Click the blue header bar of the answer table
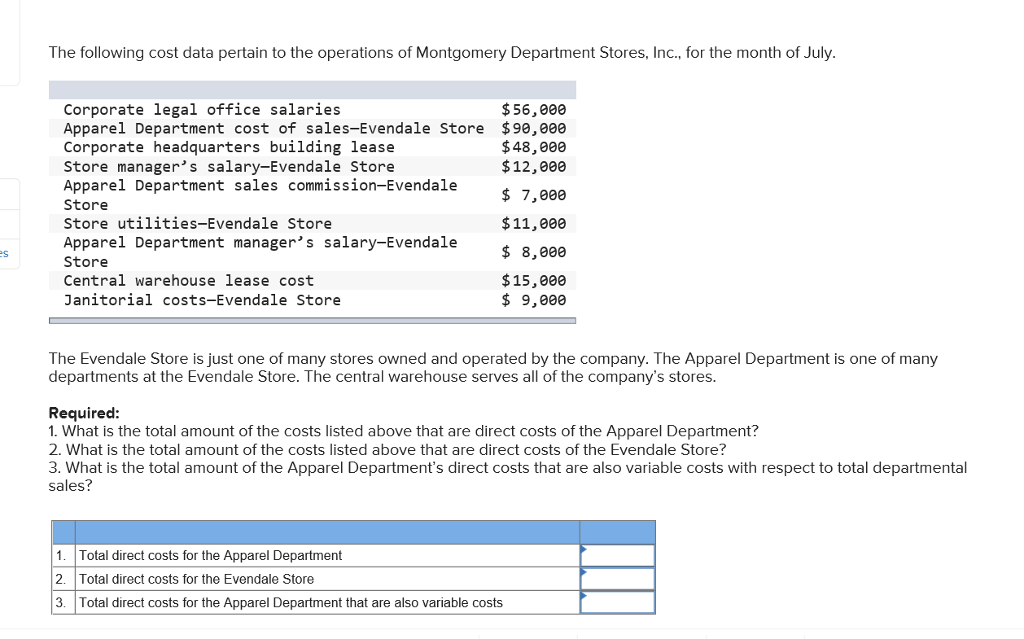The height and width of the screenshot is (639, 1024). coord(350,531)
